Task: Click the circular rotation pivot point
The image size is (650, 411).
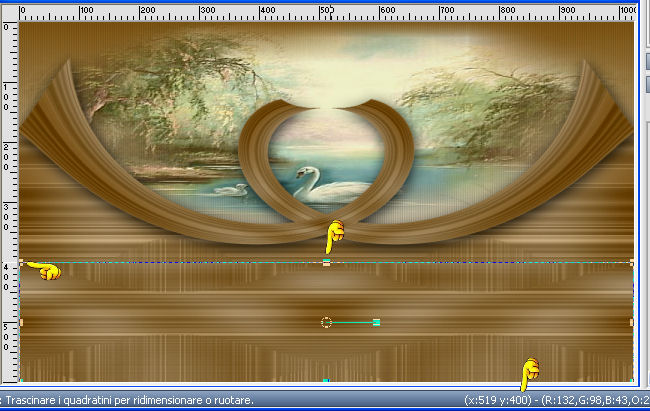Action: click(x=326, y=322)
